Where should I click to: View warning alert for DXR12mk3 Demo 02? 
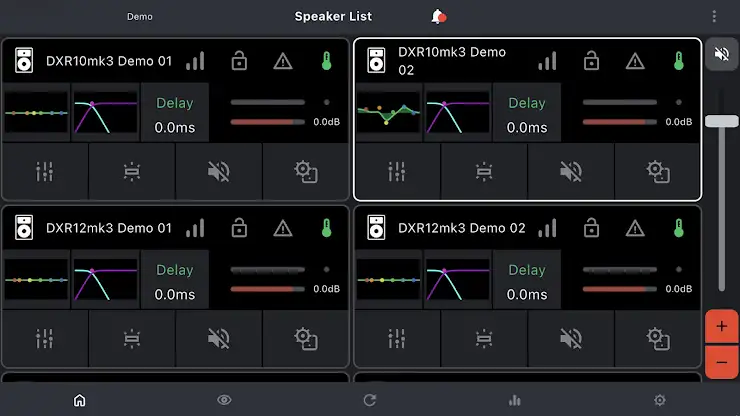click(635, 228)
